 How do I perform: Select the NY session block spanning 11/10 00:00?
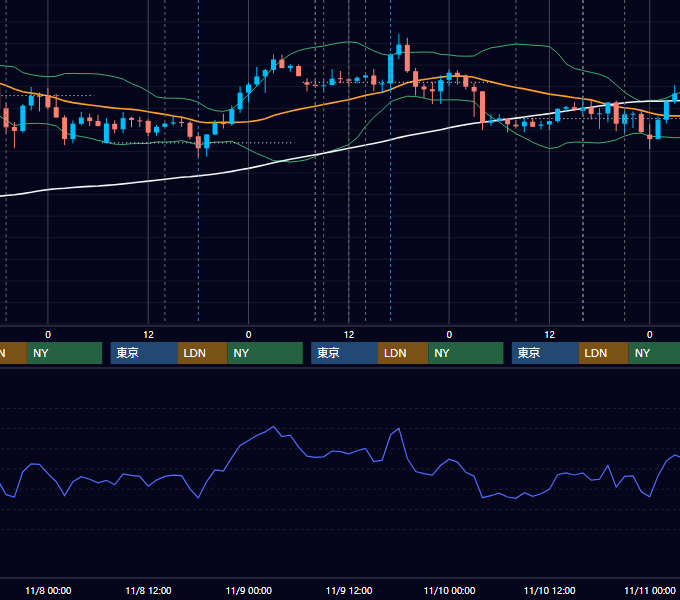(x=466, y=353)
